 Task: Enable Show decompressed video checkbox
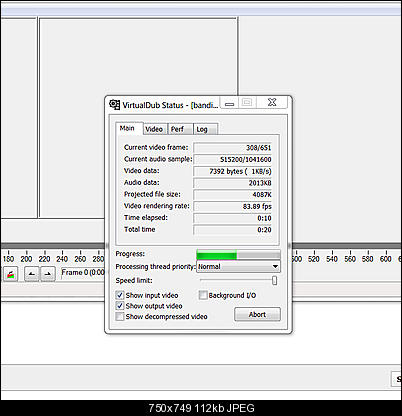120,316
